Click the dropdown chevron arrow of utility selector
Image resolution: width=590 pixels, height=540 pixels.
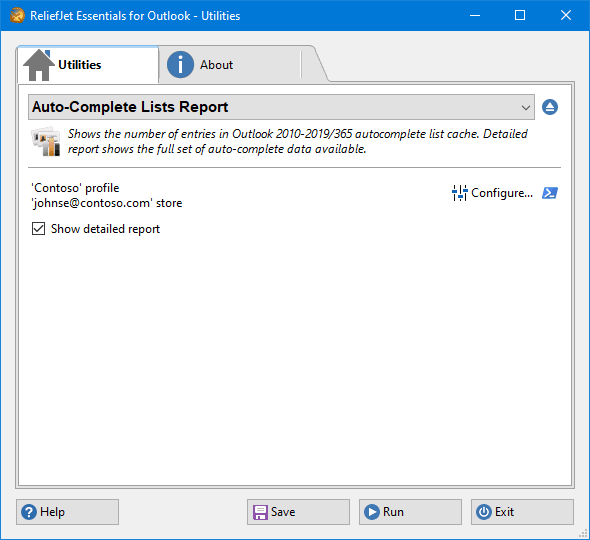[x=526, y=108]
